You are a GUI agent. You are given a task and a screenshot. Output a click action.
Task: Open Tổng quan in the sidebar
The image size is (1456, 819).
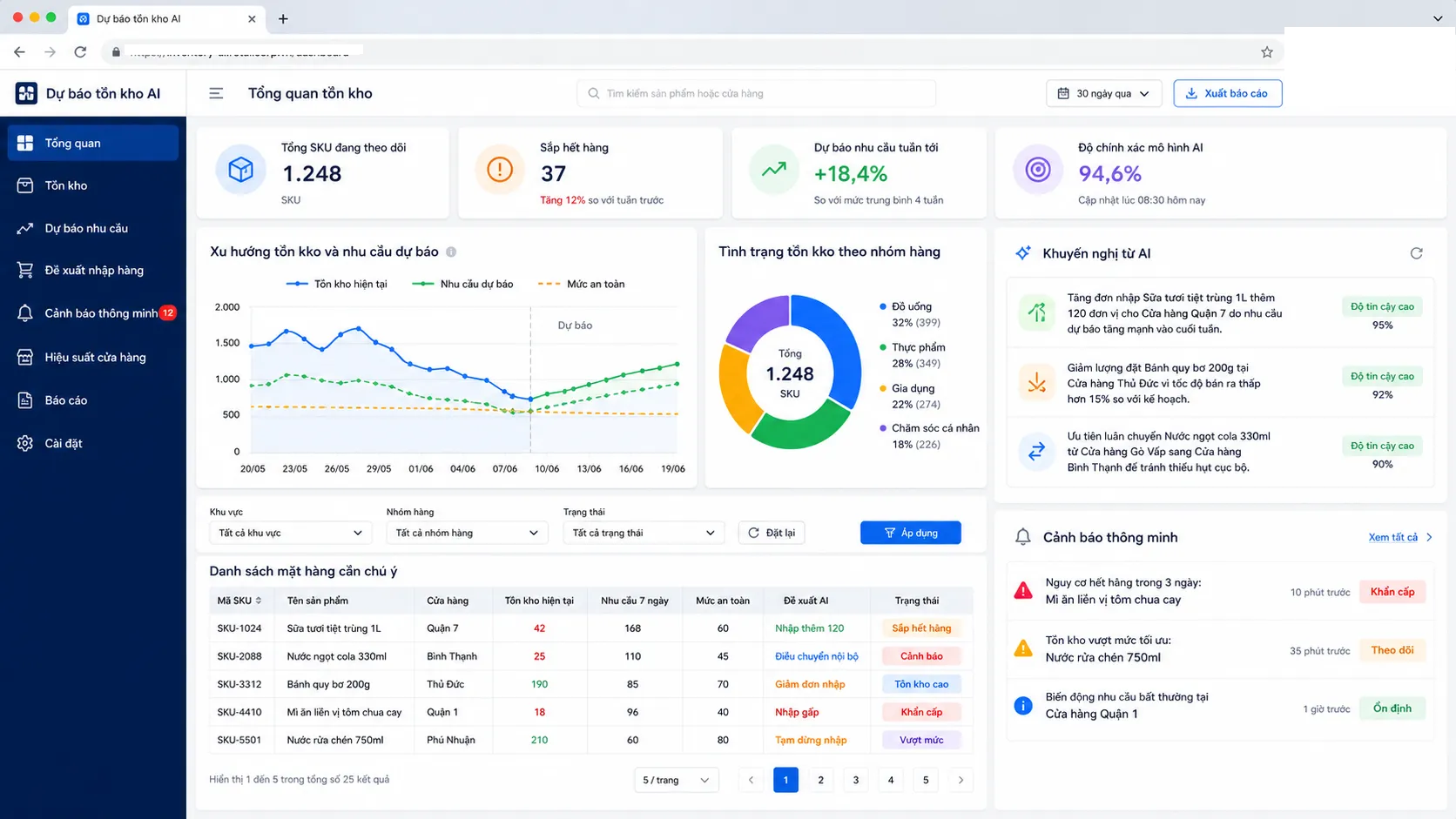click(x=93, y=143)
